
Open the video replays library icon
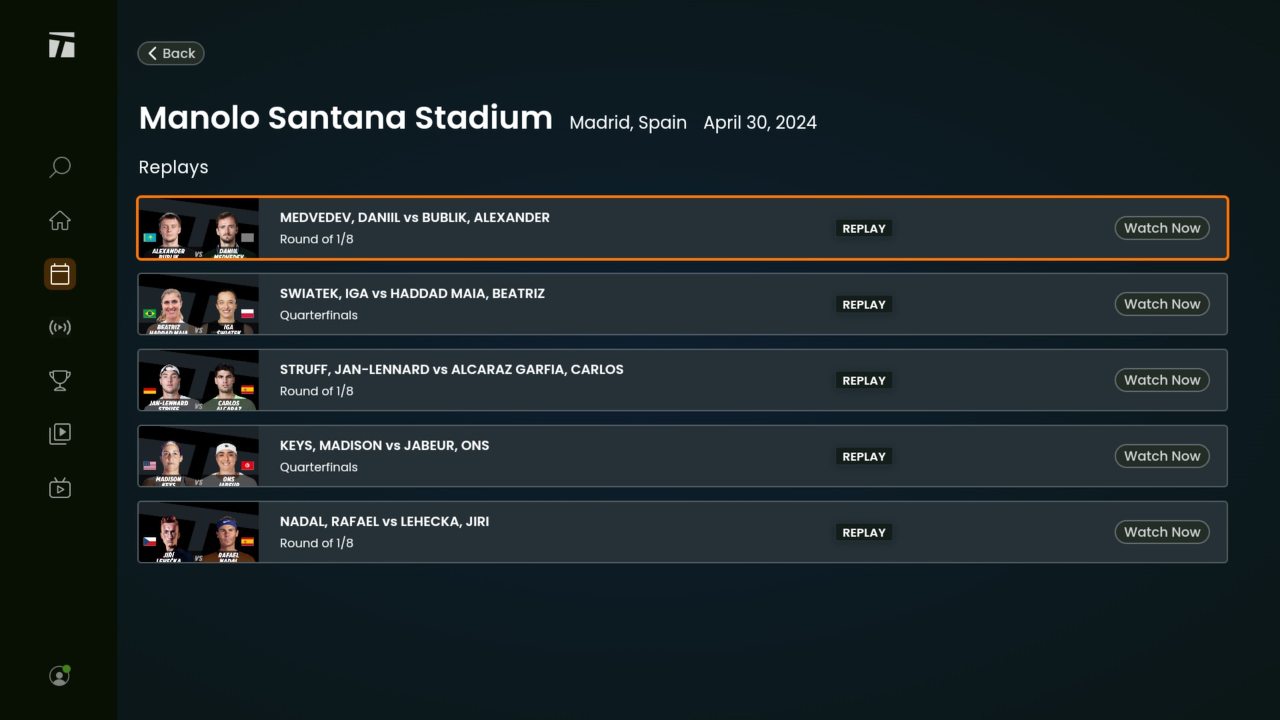point(60,434)
